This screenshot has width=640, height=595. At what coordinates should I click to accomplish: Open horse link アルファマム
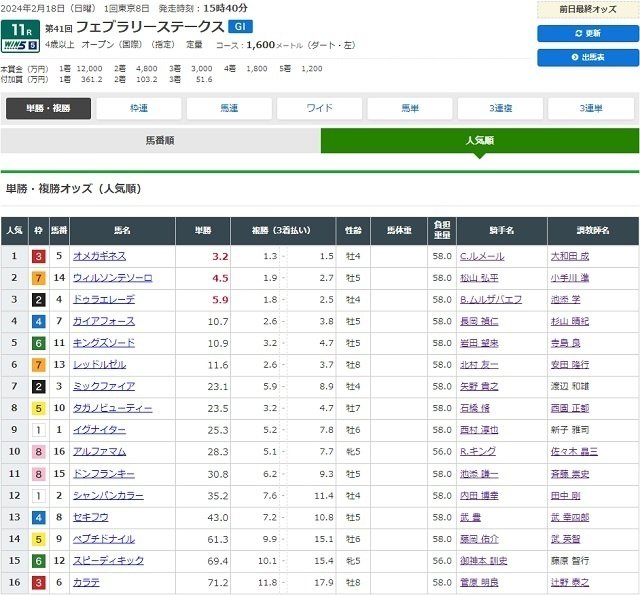pos(100,451)
